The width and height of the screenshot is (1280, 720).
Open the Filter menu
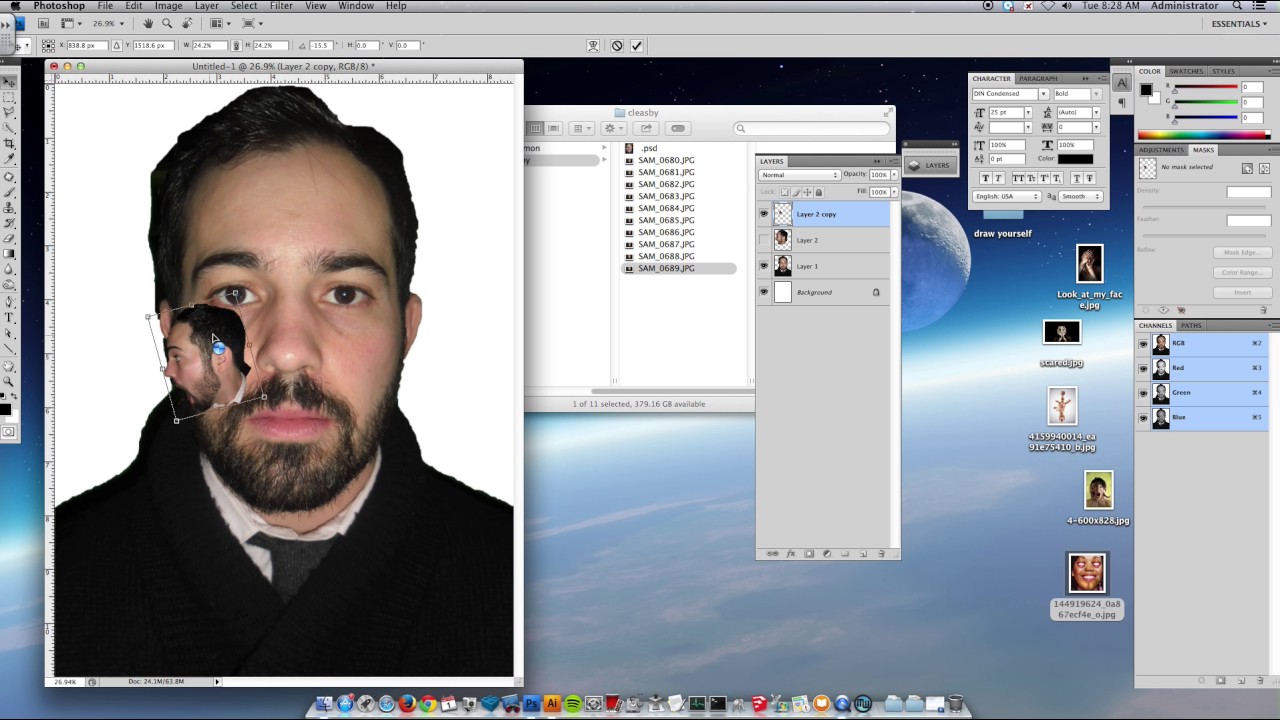(x=281, y=6)
